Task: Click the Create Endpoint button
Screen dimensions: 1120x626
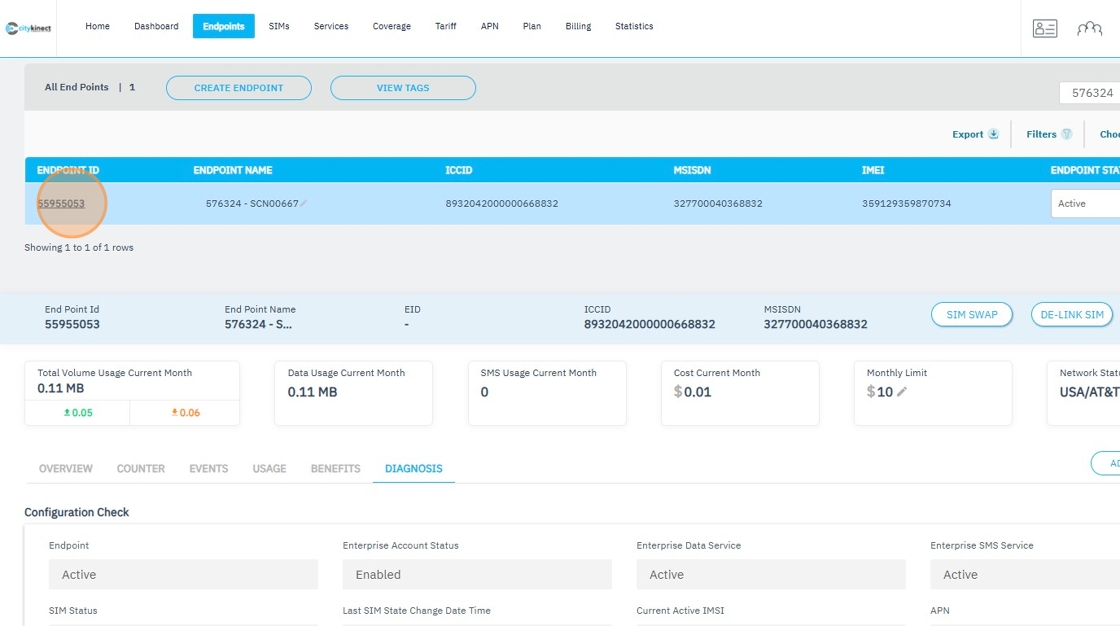Action: pyautogui.click(x=239, y=88)
